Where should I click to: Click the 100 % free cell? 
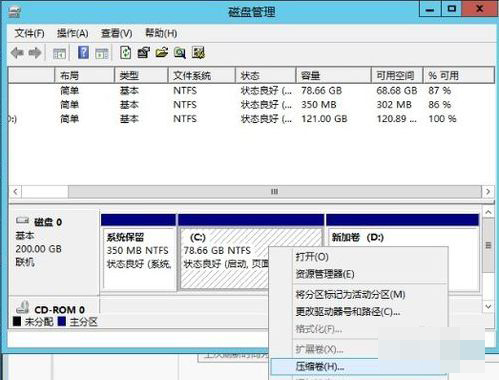(x=442, y=119)
